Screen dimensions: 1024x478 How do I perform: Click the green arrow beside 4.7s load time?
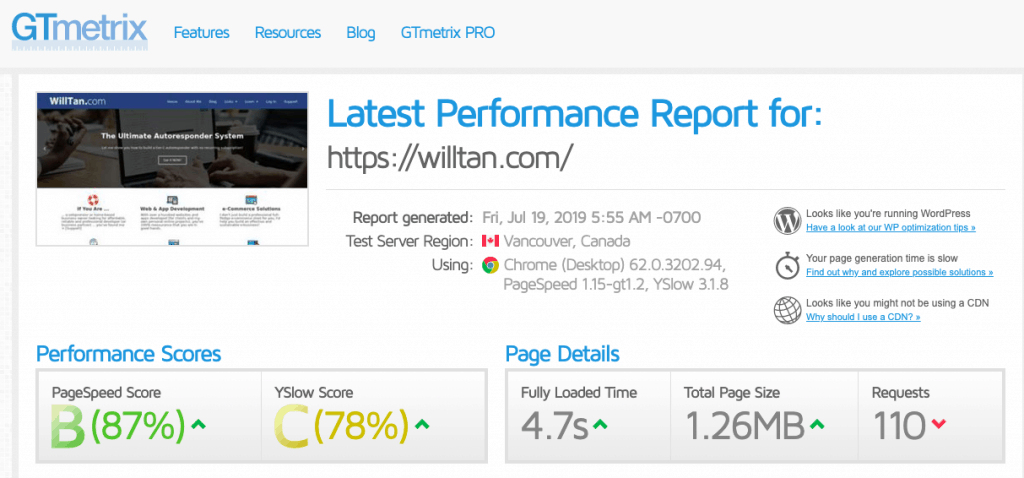point(600,424)
